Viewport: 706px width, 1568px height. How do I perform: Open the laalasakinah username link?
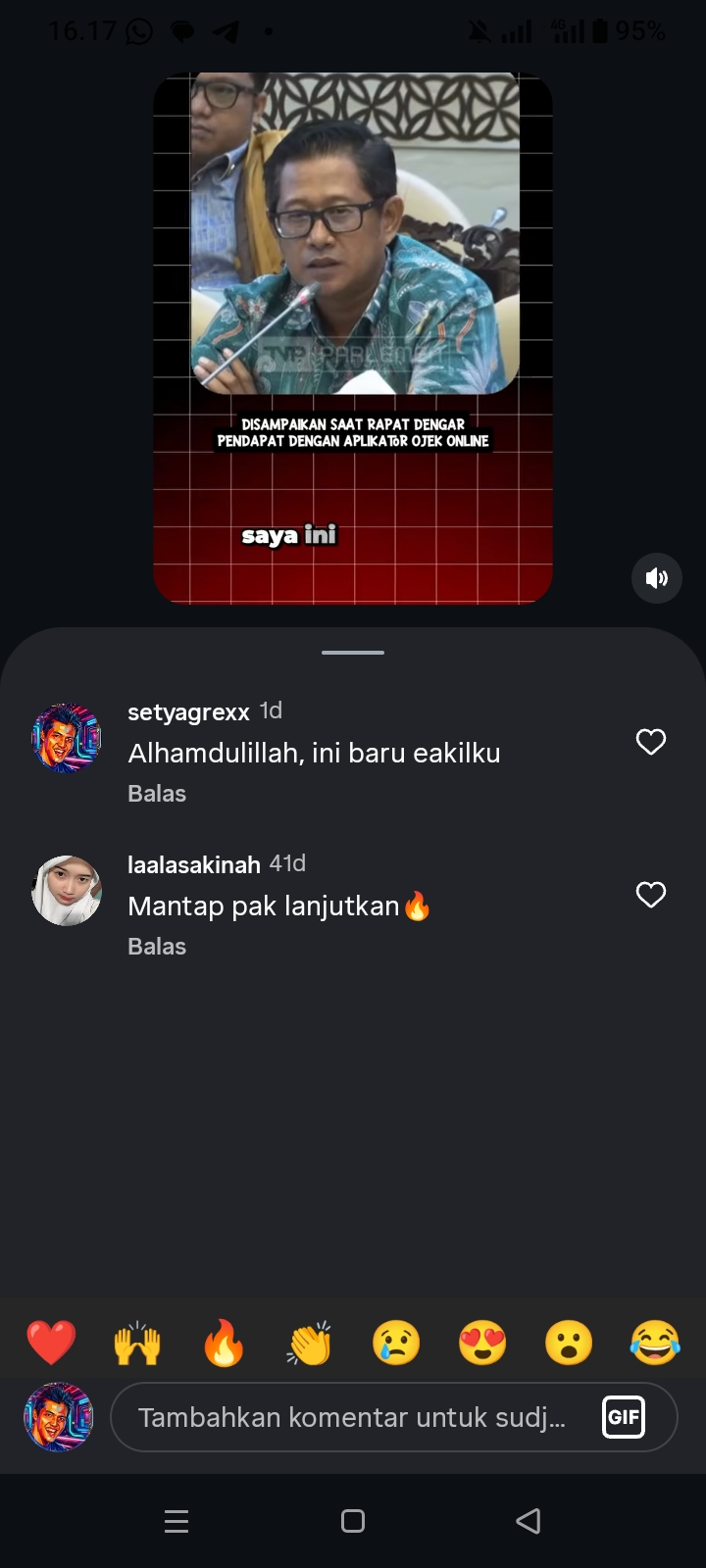coord(194,865)
